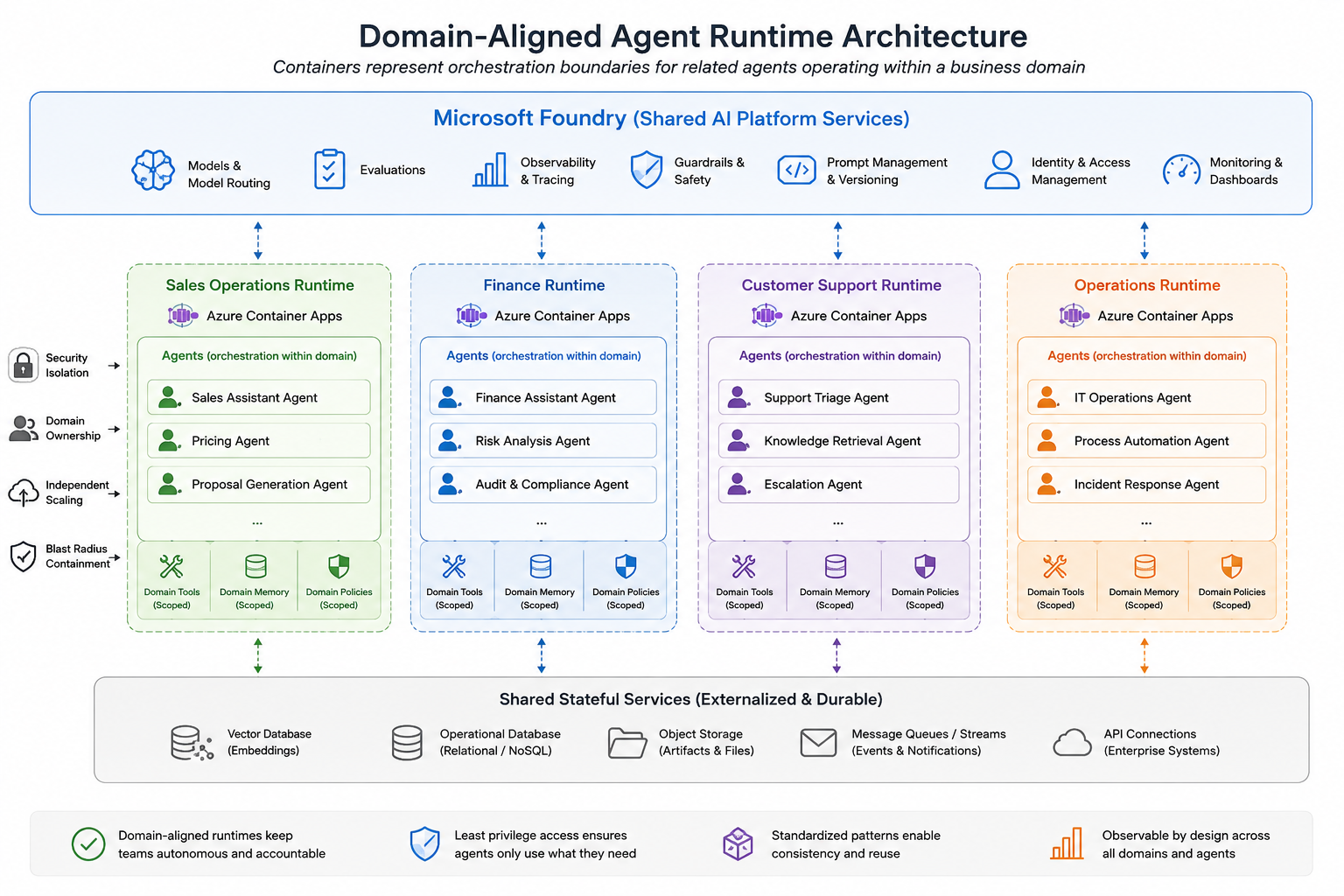Screen dimensions: 1344x896
Task: Select the Sales Assistant Agent card
Action: 259,397
